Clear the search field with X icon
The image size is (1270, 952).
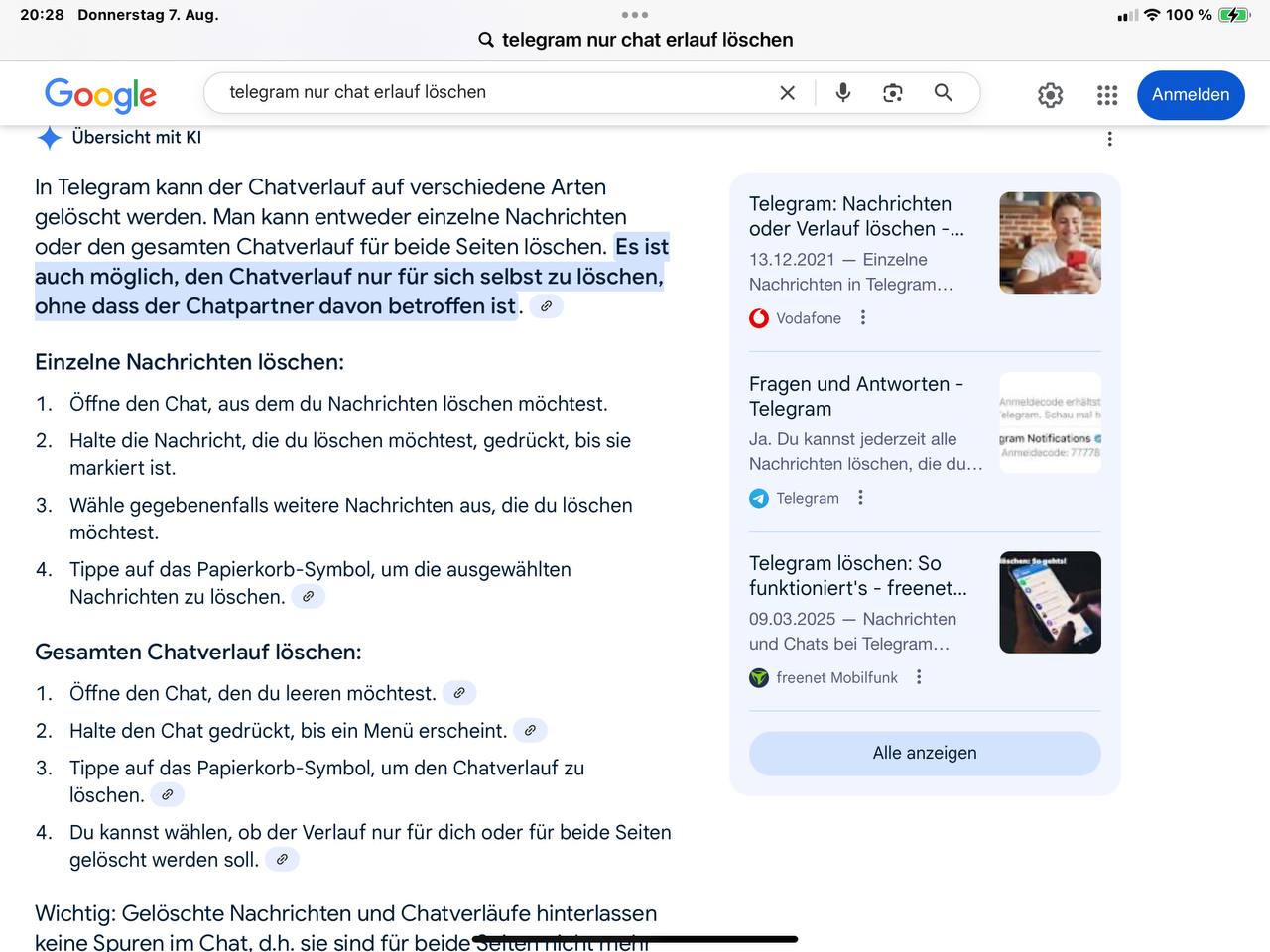(x=787, y=93)
